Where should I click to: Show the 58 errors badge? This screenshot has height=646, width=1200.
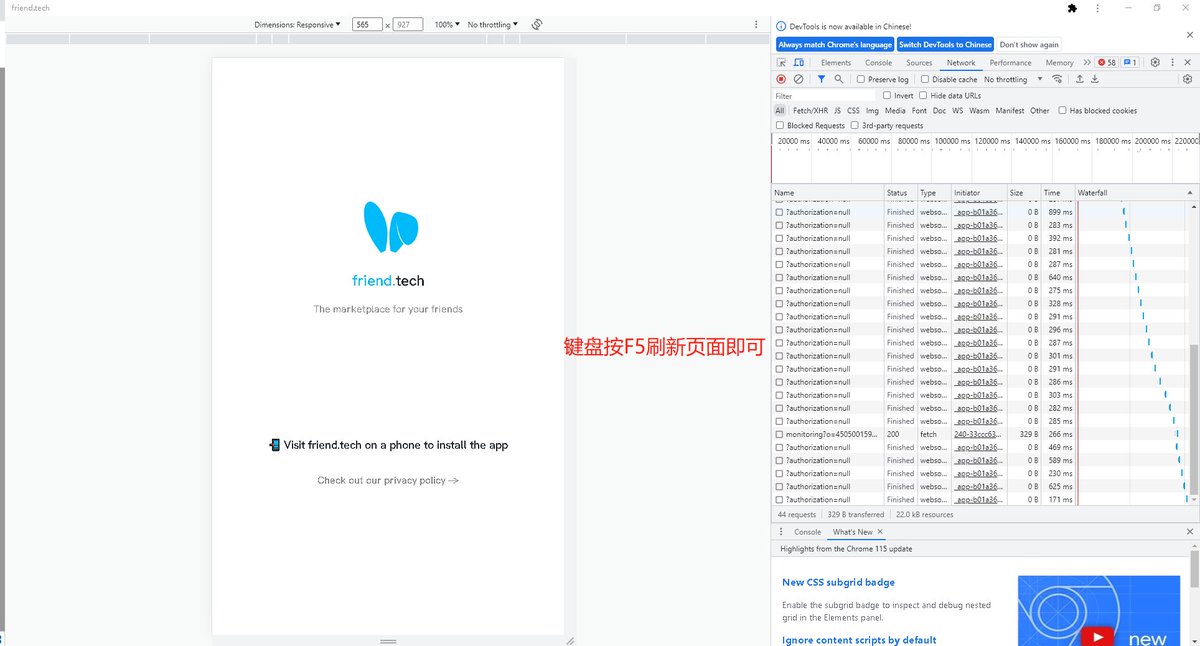[x=1107, y=62]
